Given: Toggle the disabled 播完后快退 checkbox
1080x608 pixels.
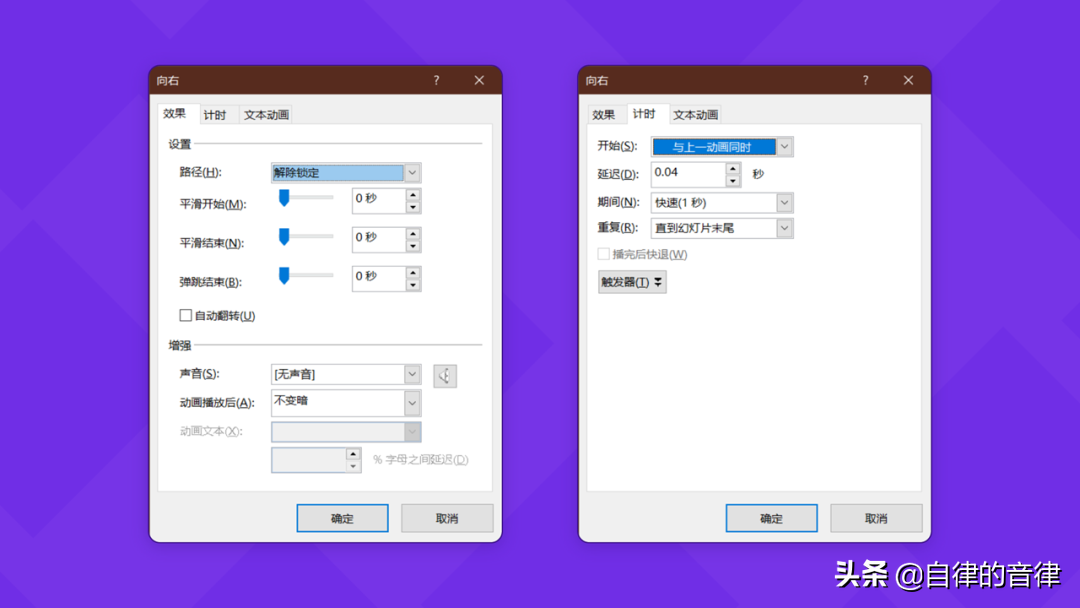Looking at the screenshot, I should (603, 254).
